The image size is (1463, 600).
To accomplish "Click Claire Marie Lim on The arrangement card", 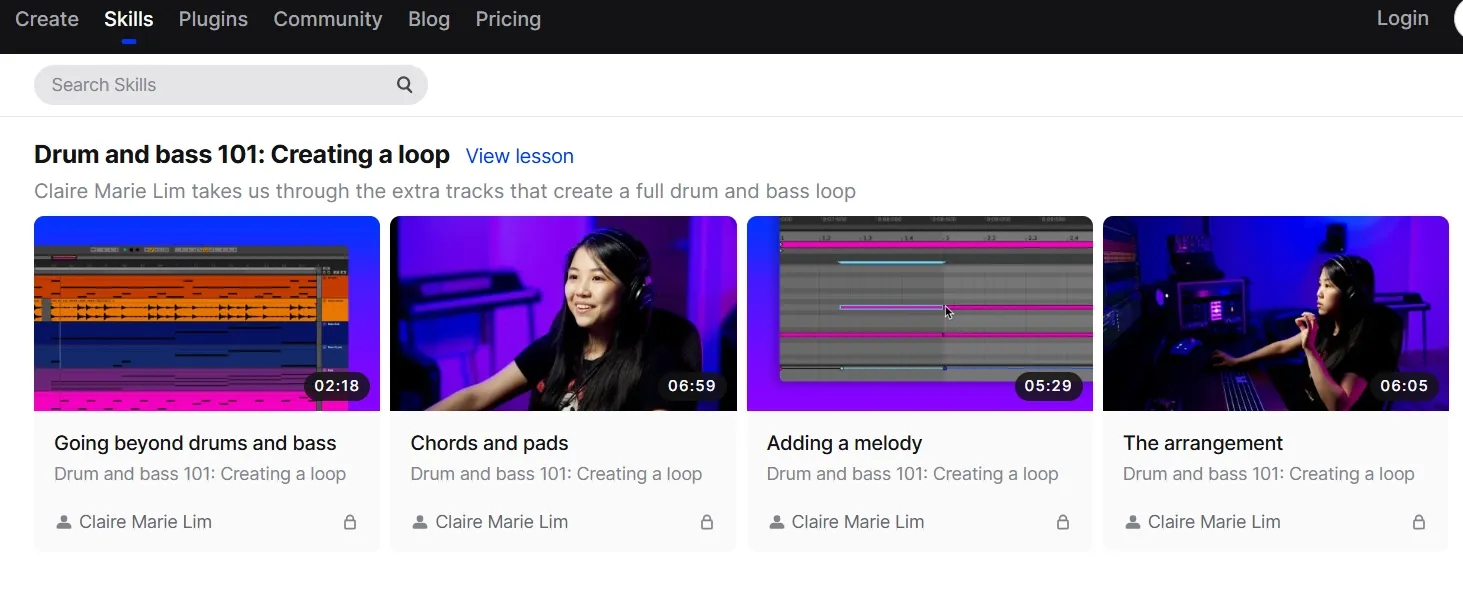I will [x=1214, y=522].
